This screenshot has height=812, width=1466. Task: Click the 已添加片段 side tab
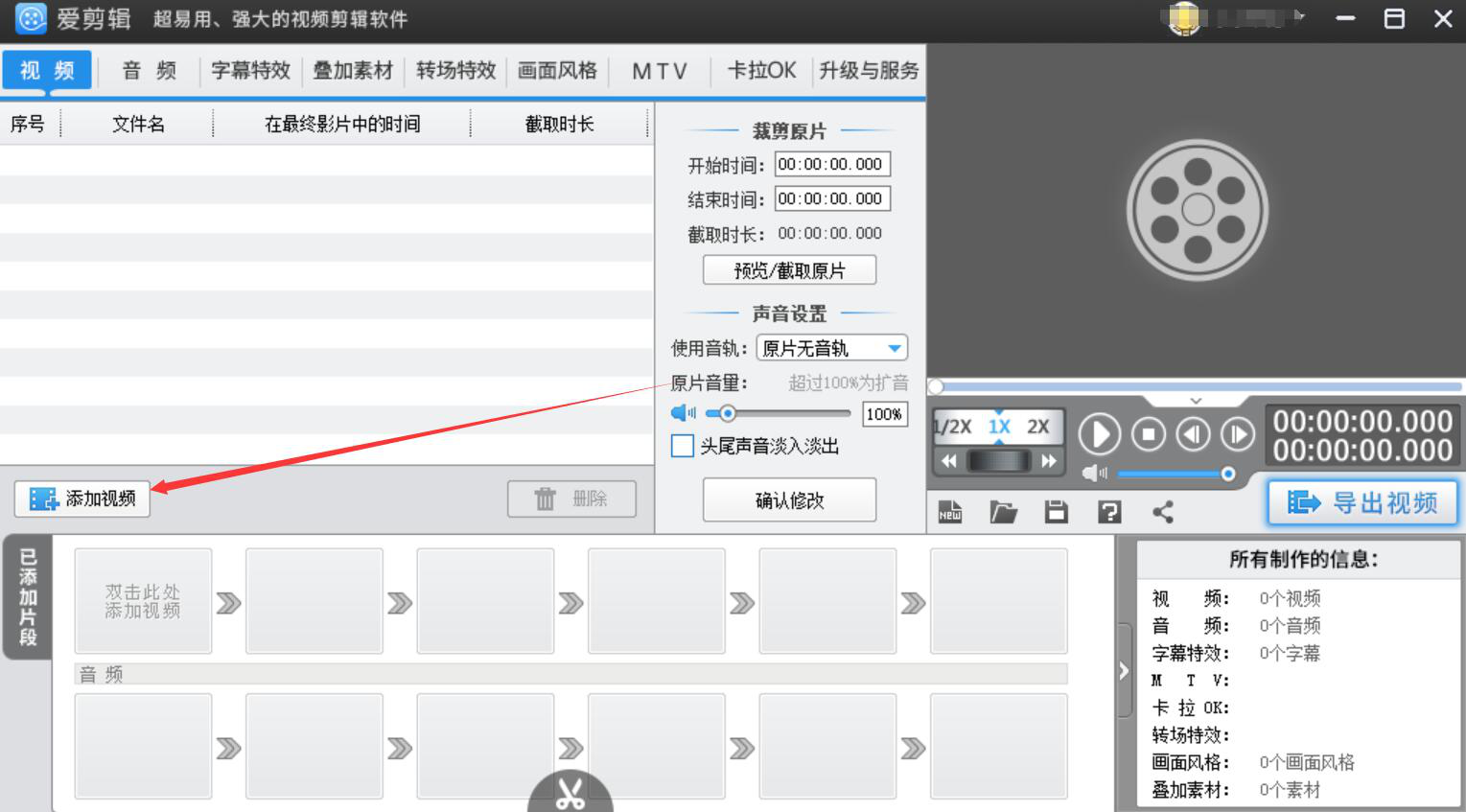27,597
